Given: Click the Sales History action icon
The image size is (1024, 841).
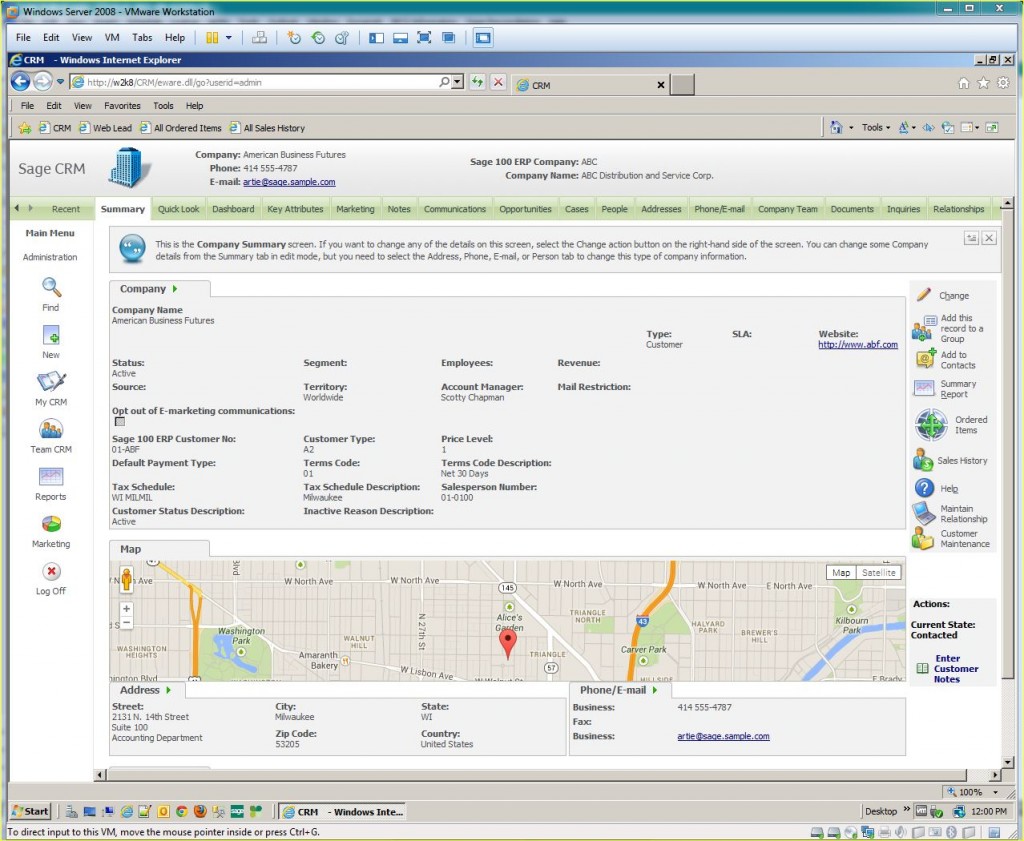Looking at the screenshot, I should (x=923, y=460).
